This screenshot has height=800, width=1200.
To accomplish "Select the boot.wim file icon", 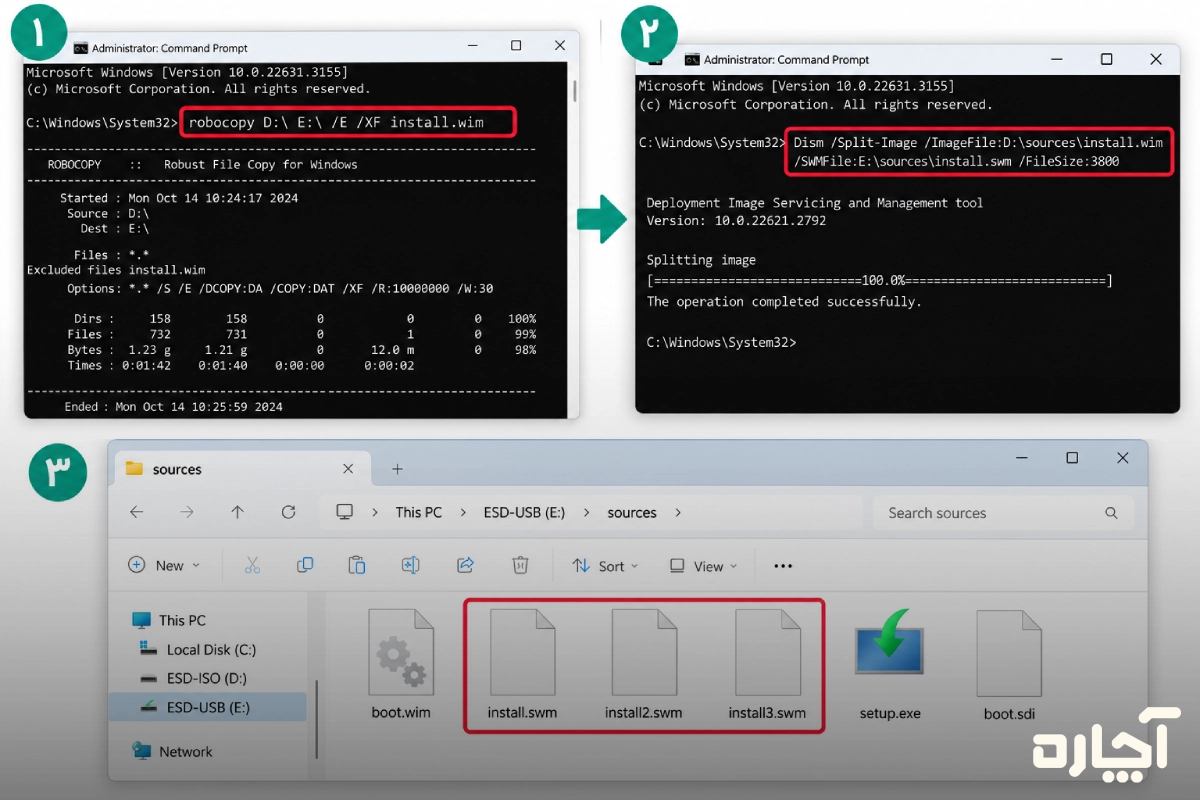I will [x=402, y=652].
